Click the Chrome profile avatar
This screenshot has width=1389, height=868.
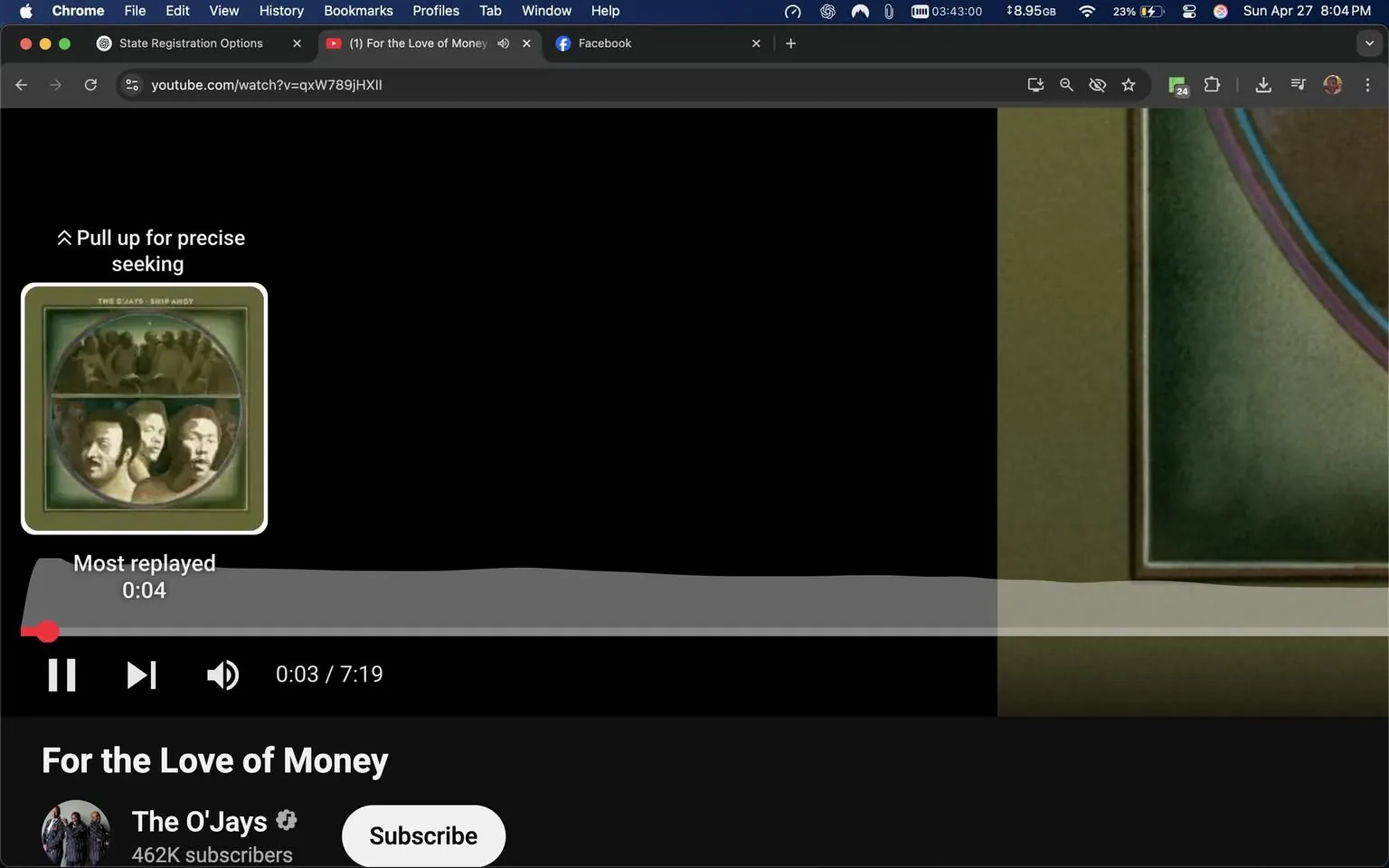point(1333,84)
